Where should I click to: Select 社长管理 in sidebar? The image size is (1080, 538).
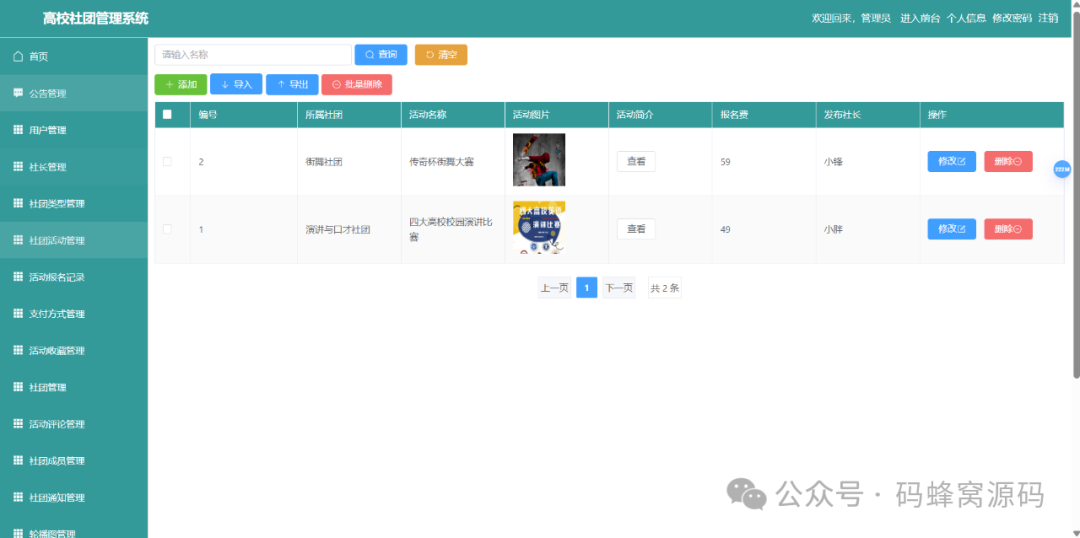coord(74,167)
